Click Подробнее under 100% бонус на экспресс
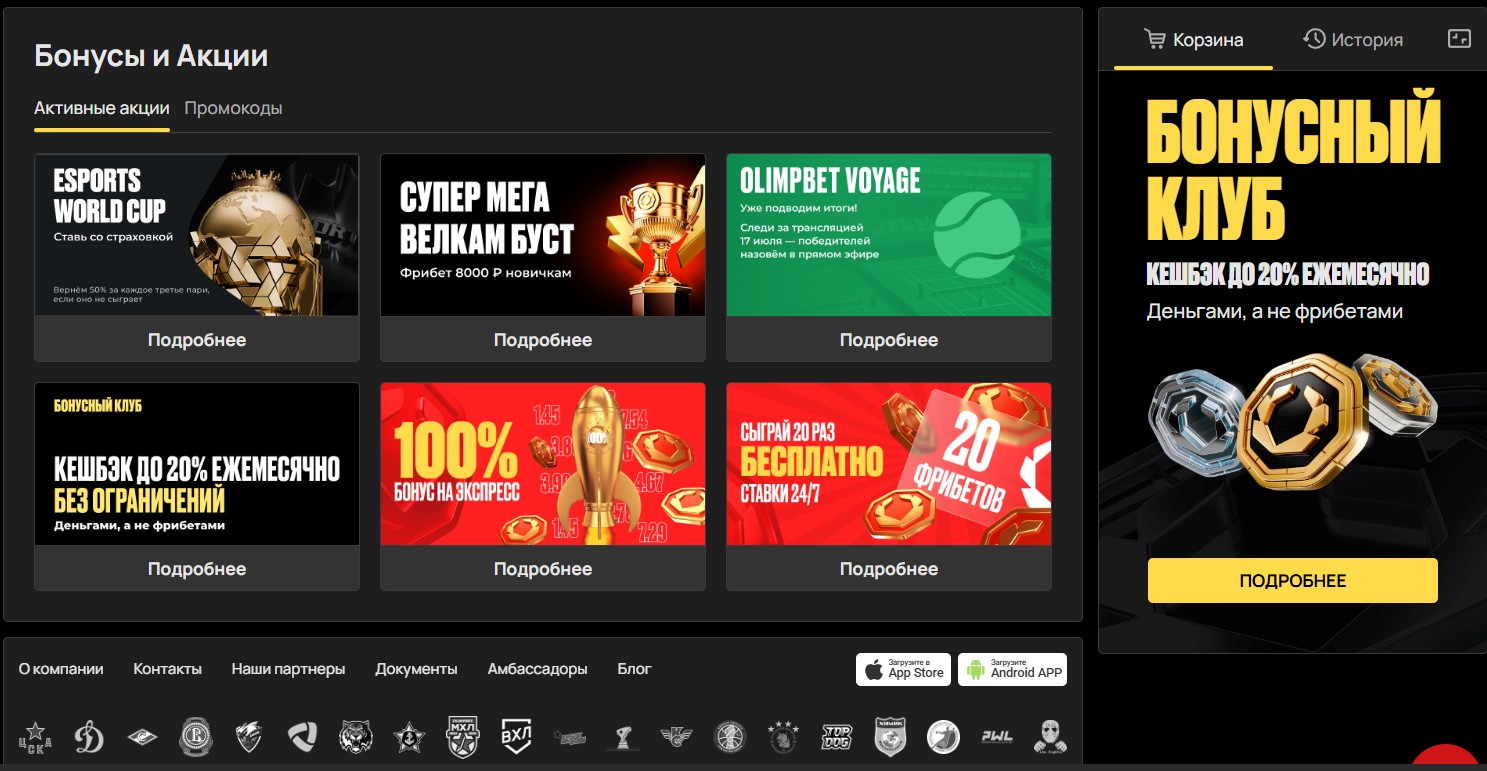 pos(543,569)
